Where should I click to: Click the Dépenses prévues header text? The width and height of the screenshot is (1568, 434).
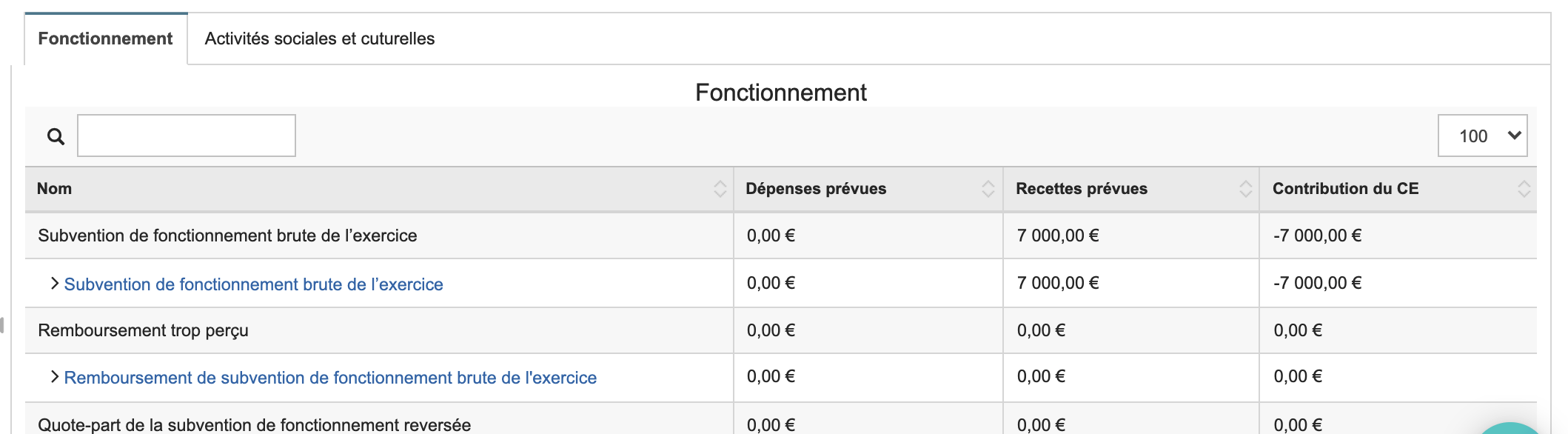[816, 189]
